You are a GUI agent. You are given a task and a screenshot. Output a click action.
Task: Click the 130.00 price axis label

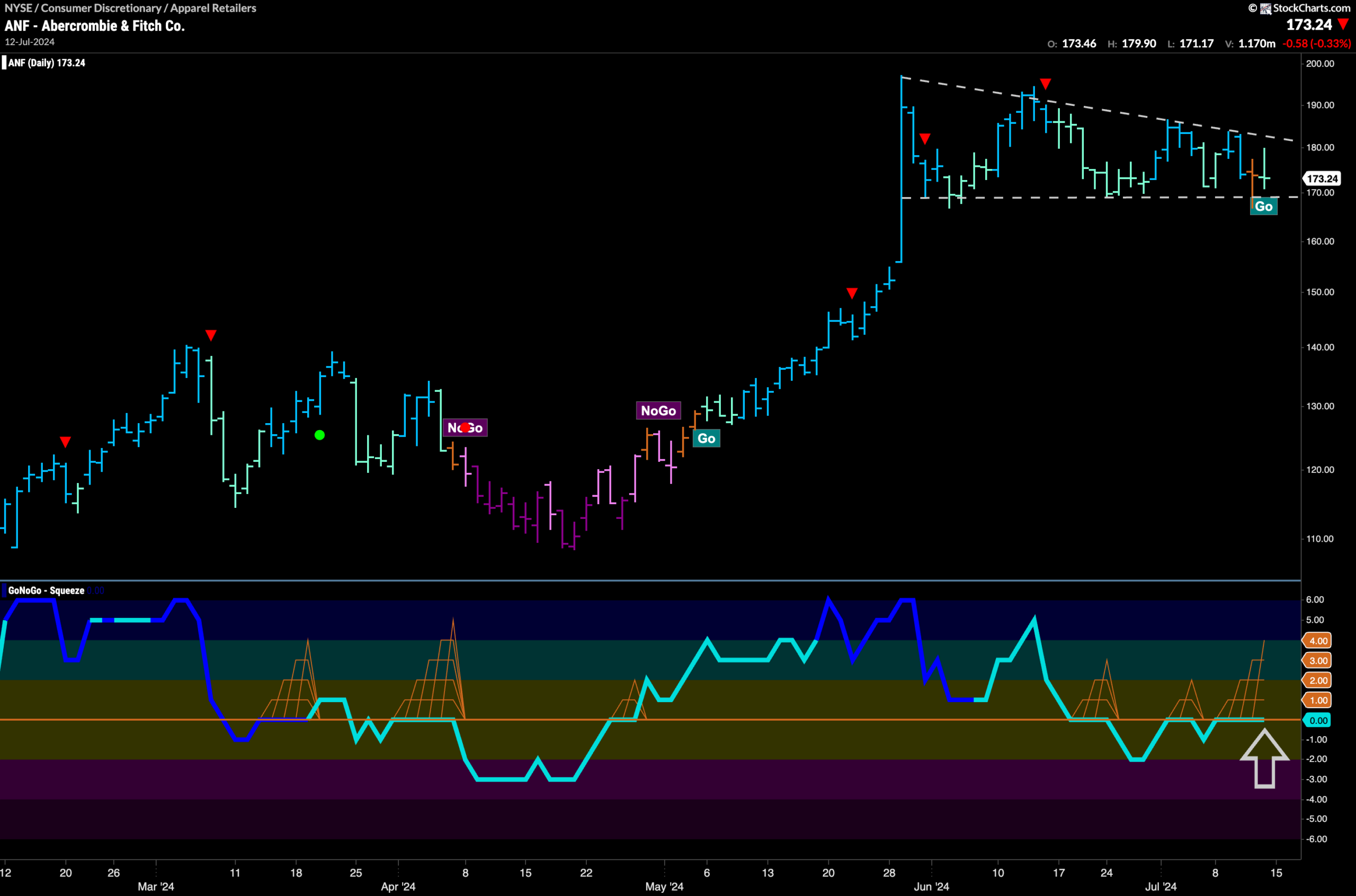point(1320,406)
